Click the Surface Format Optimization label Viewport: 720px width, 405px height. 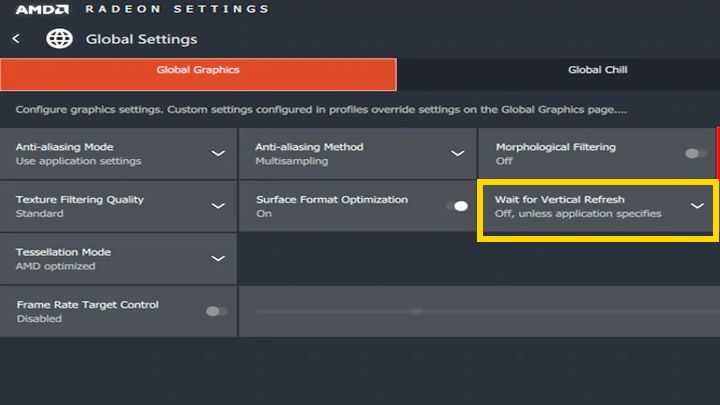(331, 199)
